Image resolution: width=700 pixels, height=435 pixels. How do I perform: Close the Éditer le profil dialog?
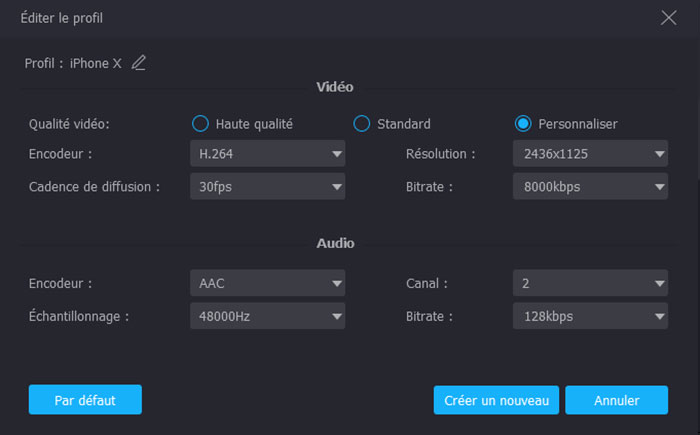[669, 17]
